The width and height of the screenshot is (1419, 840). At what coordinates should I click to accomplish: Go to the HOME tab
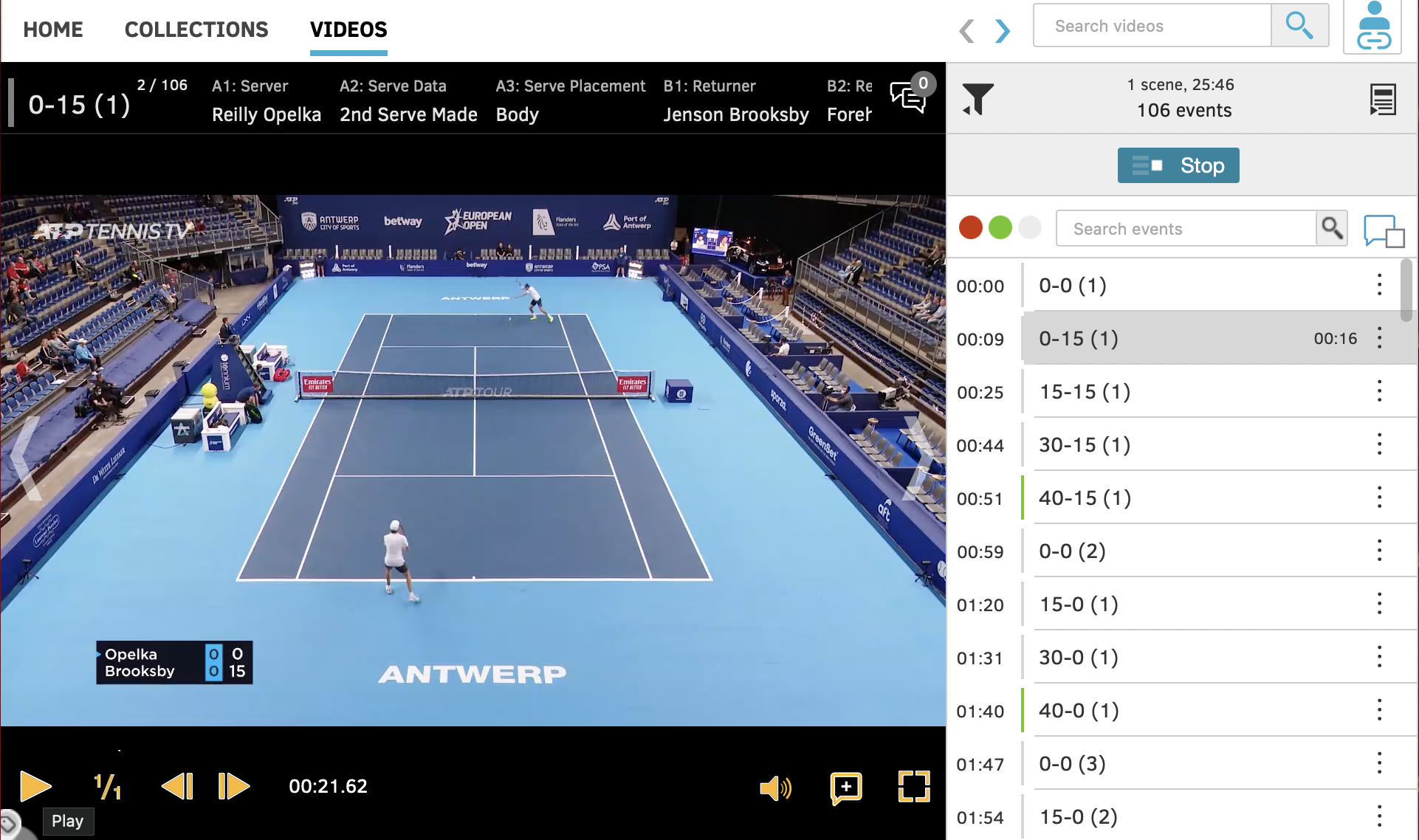coord(53,30)
